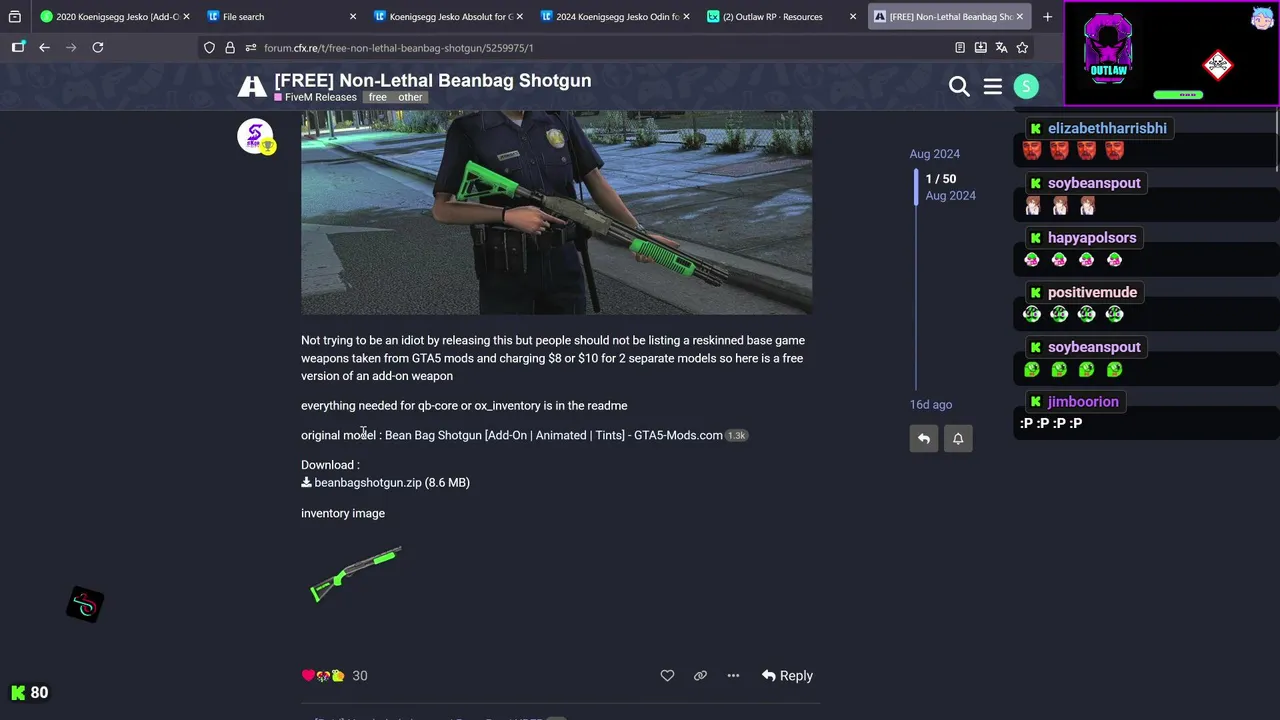The height and width of the screenshot is (720, 1280).
Task: Open the green shotgun inventory image
Action: 356,573
